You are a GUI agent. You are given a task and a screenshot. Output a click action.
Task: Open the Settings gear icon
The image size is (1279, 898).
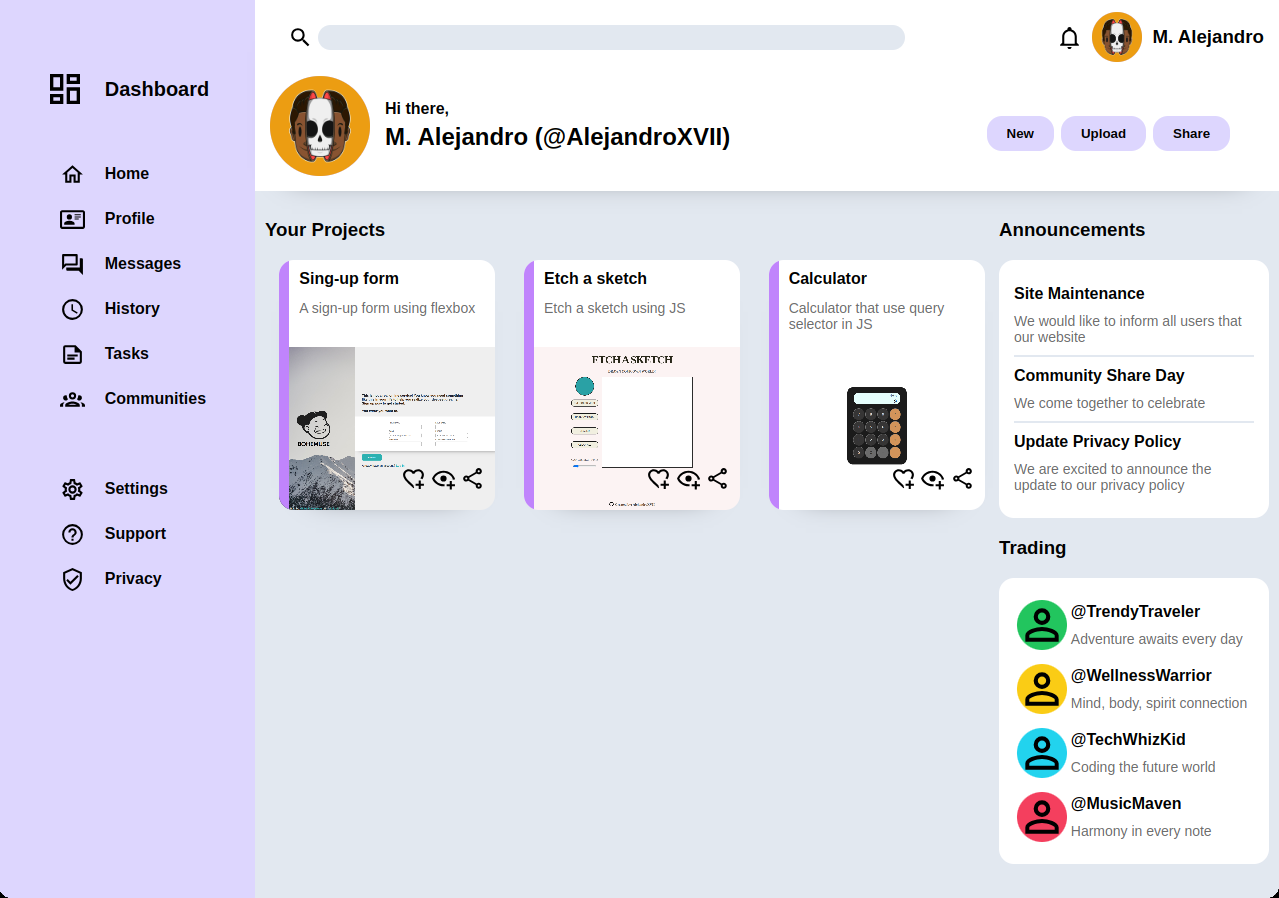(72, 489)
